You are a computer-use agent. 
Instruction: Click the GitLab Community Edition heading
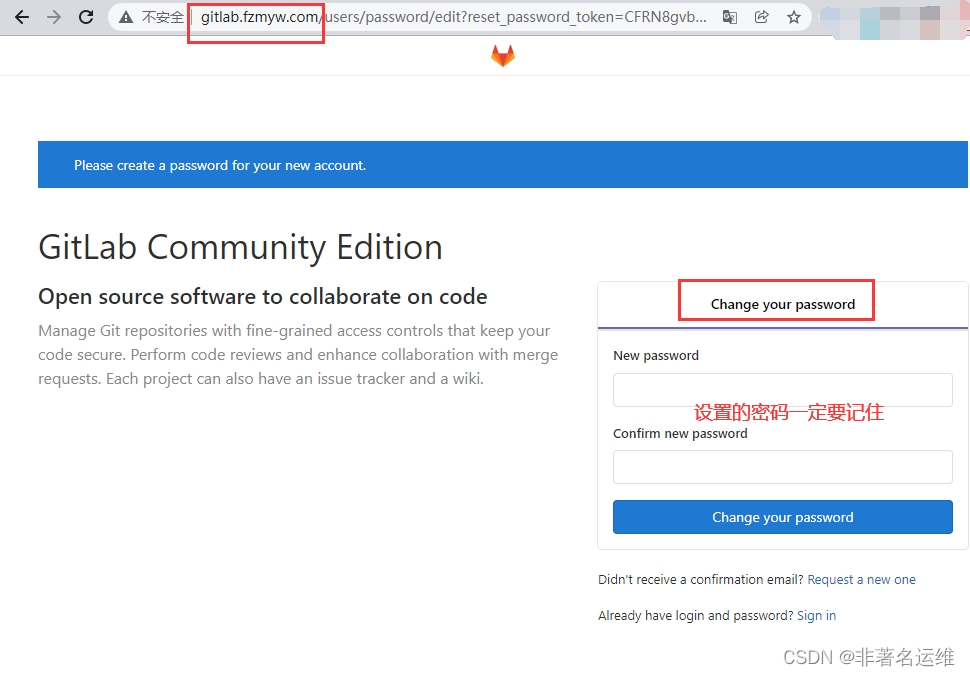tap(241, 247)
